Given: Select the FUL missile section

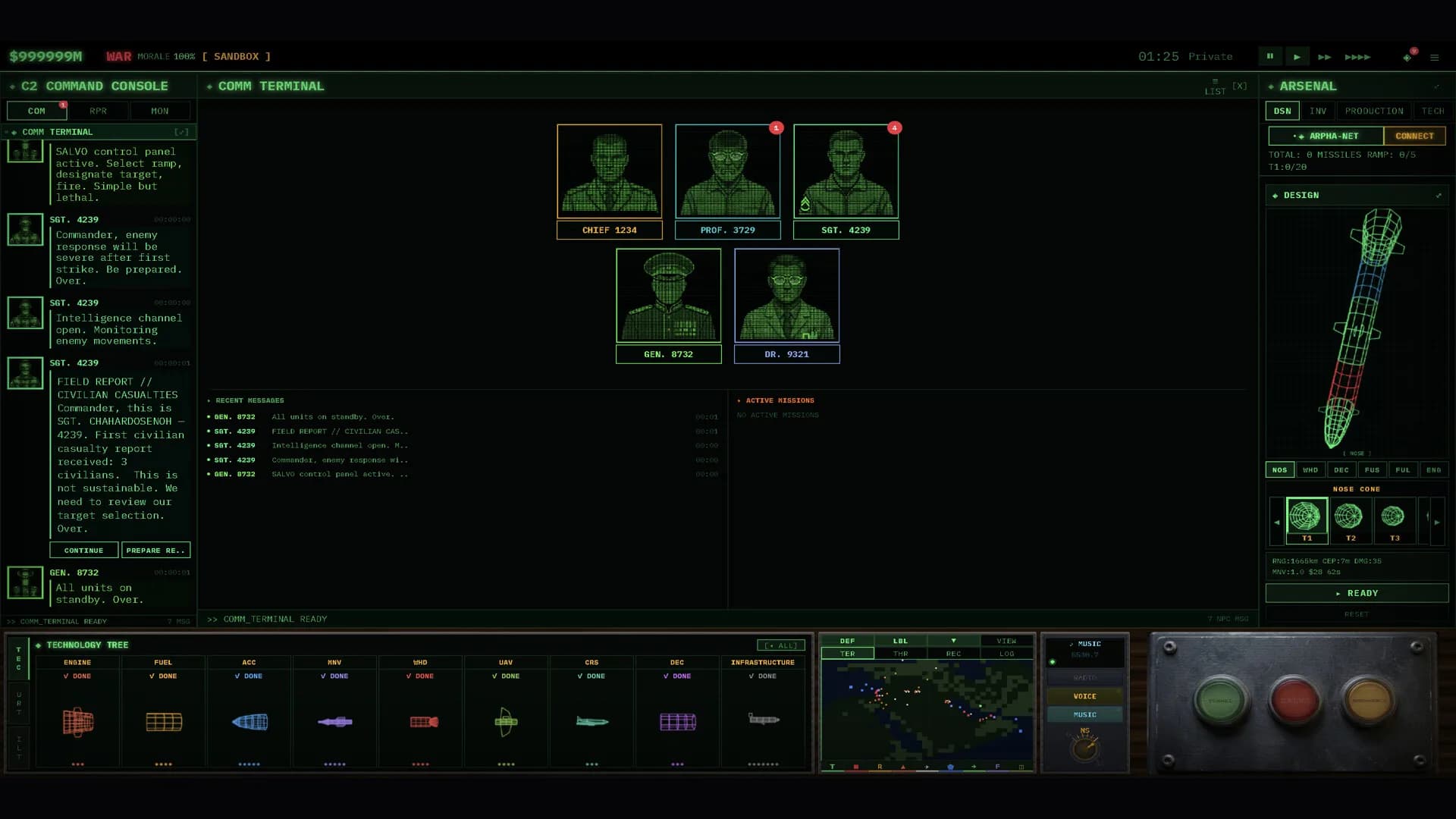Looking at the screenshot, I should tap(1403, 469).
